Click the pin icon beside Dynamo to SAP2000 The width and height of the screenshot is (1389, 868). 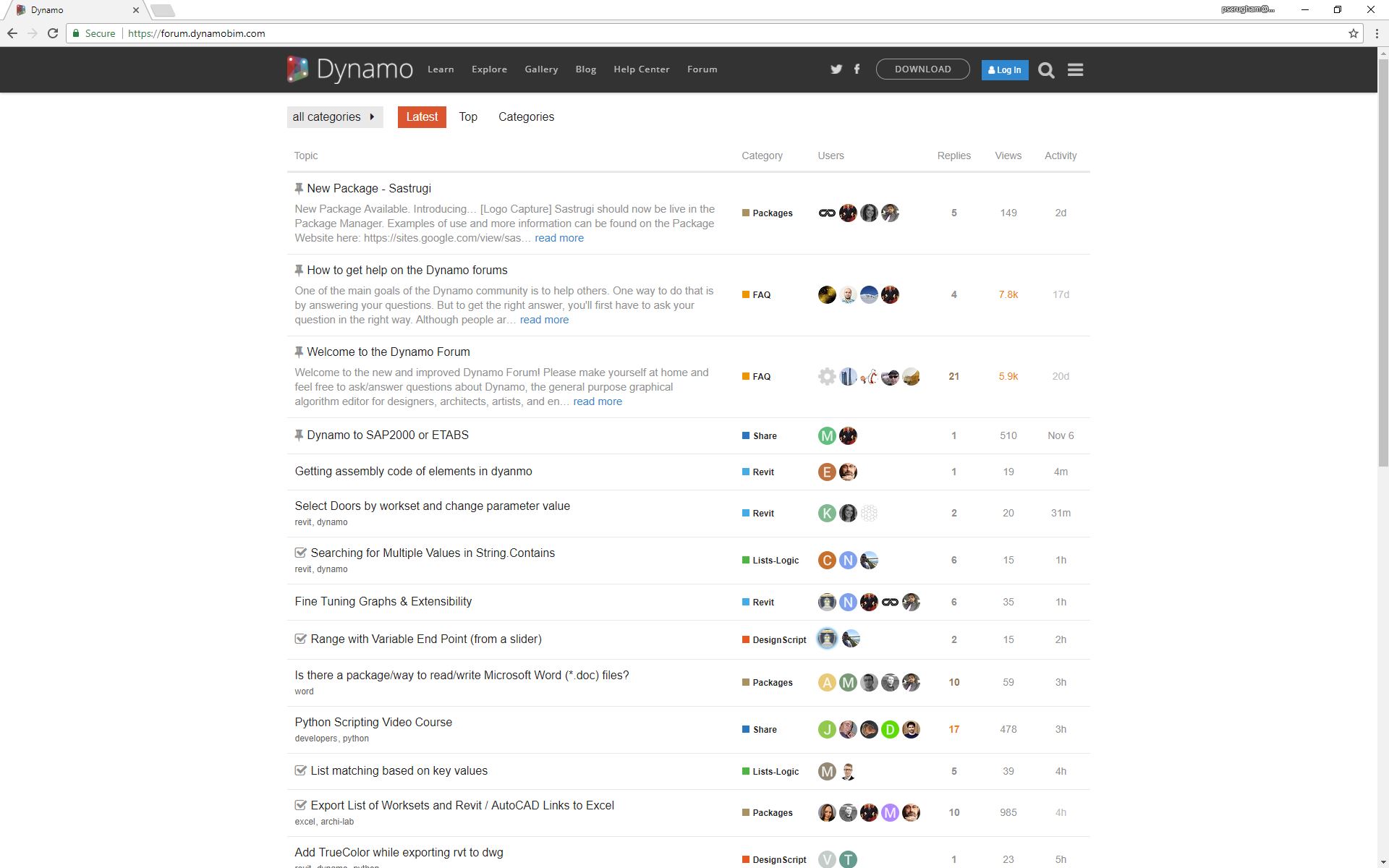[299, 435]
